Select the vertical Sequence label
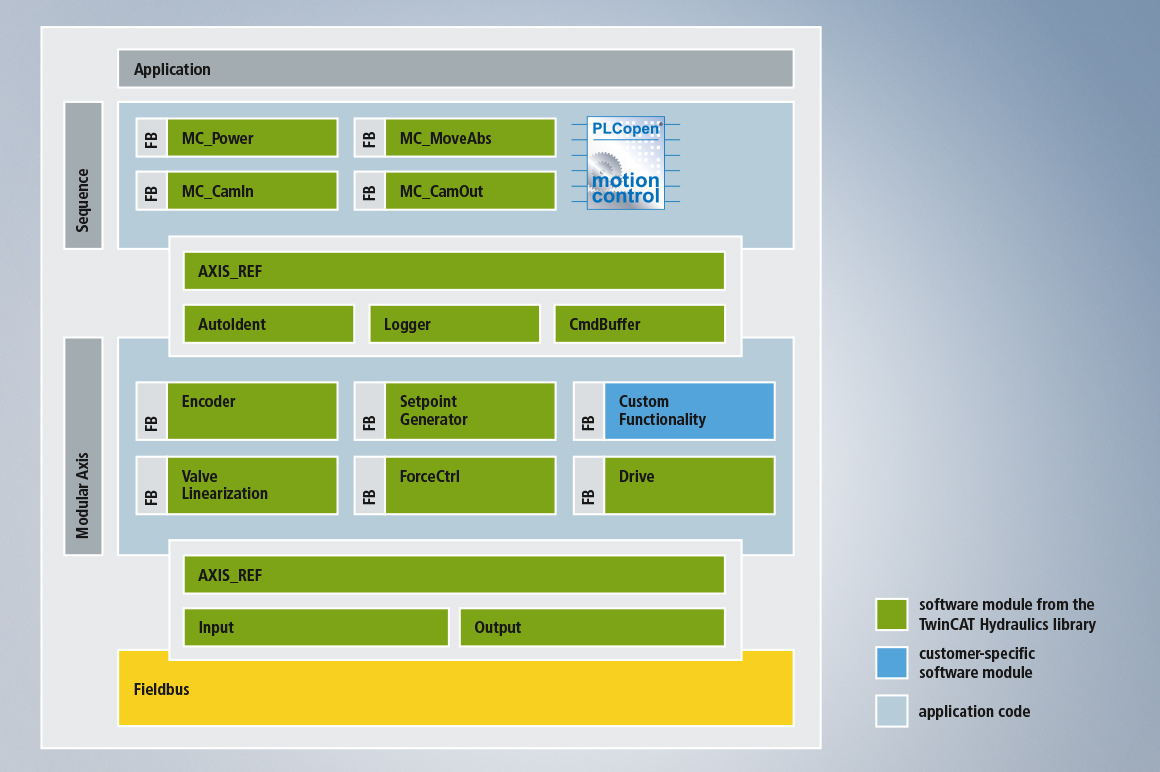 [x=83, y=175]
